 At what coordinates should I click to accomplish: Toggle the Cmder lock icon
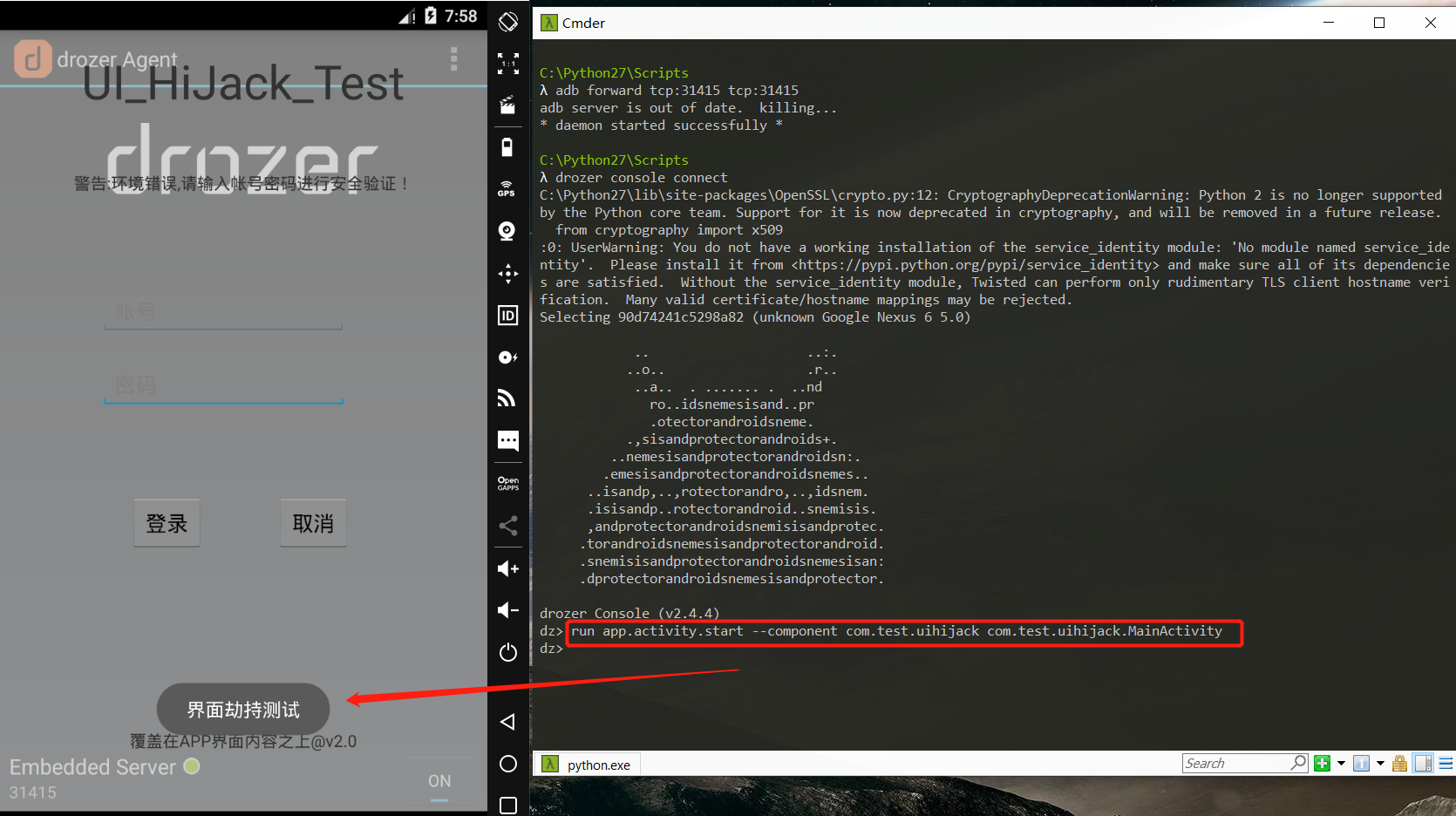click(x=1399, y=763)
